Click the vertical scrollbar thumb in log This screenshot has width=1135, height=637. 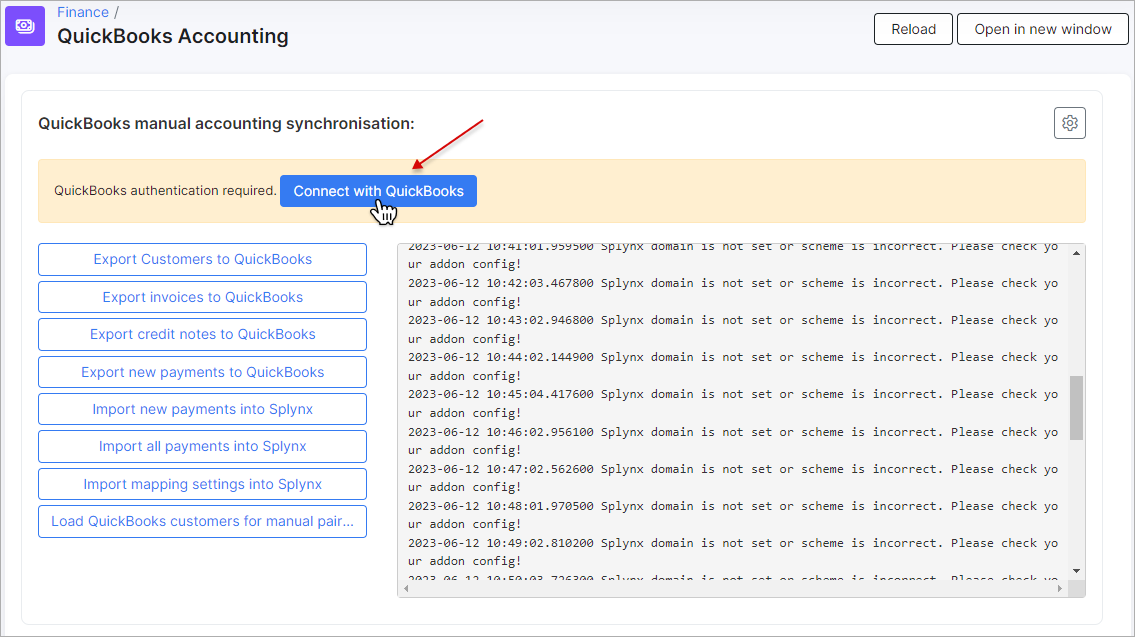point(1076,408)
